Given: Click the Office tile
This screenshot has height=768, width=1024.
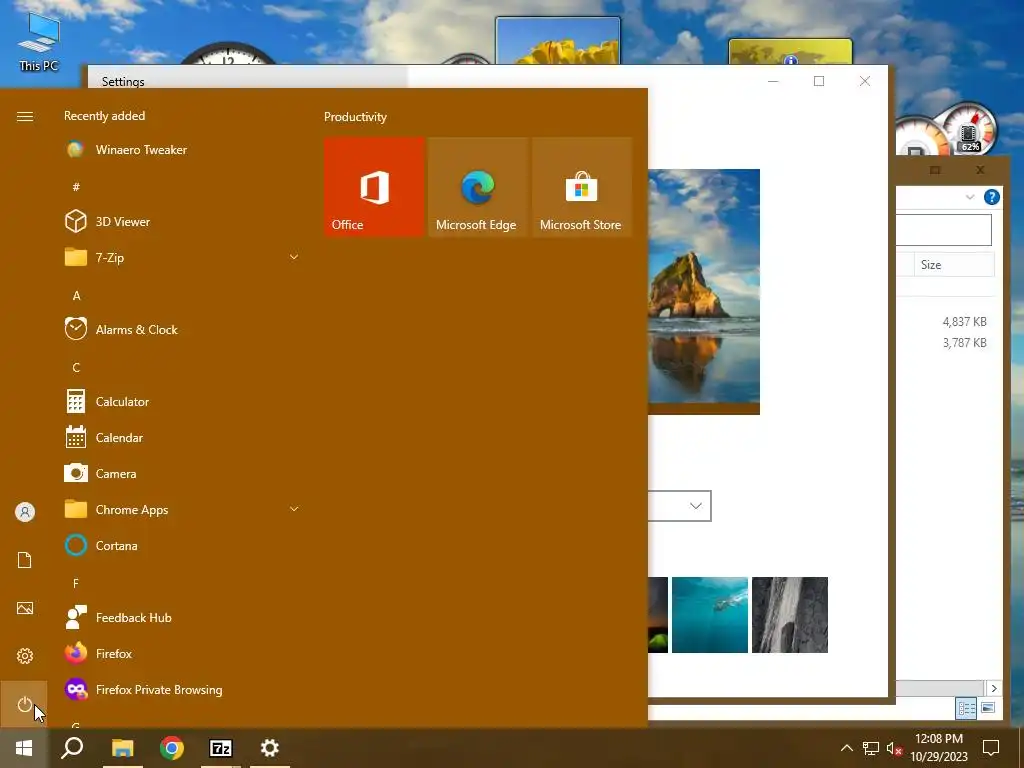Looking at the screenshot, I should pos(374,187).
